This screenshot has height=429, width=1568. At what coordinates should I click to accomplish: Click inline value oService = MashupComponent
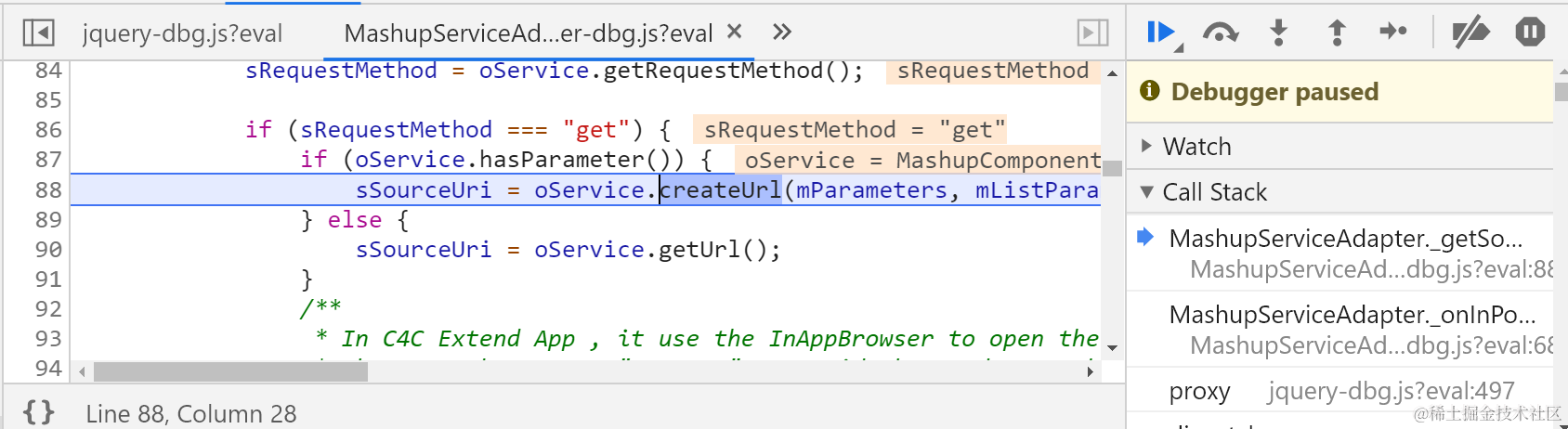click(x=918, y=160)
